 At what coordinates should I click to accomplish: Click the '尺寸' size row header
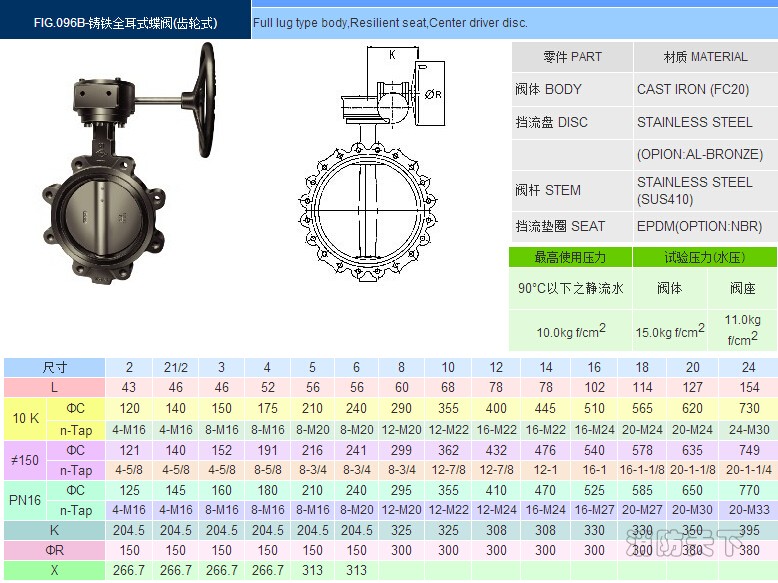click(x=55, y=367)
